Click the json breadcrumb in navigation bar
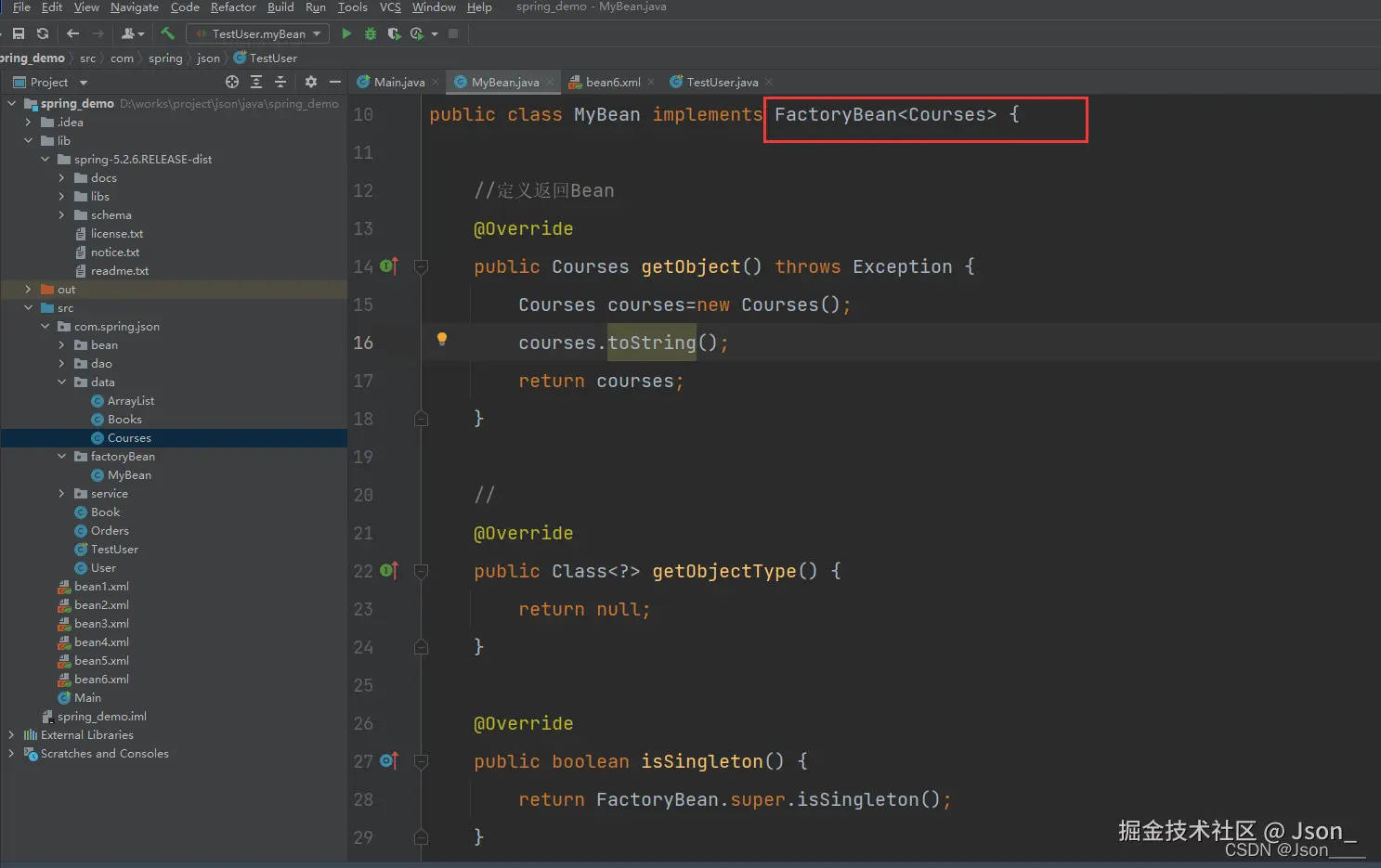 tap(208, 58)
